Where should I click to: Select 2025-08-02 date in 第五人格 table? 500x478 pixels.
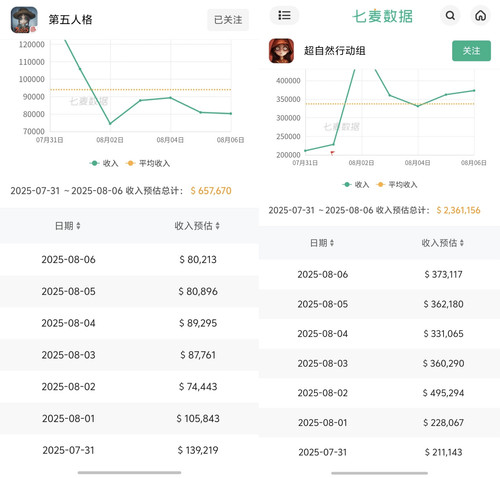[x=68, y=386]
